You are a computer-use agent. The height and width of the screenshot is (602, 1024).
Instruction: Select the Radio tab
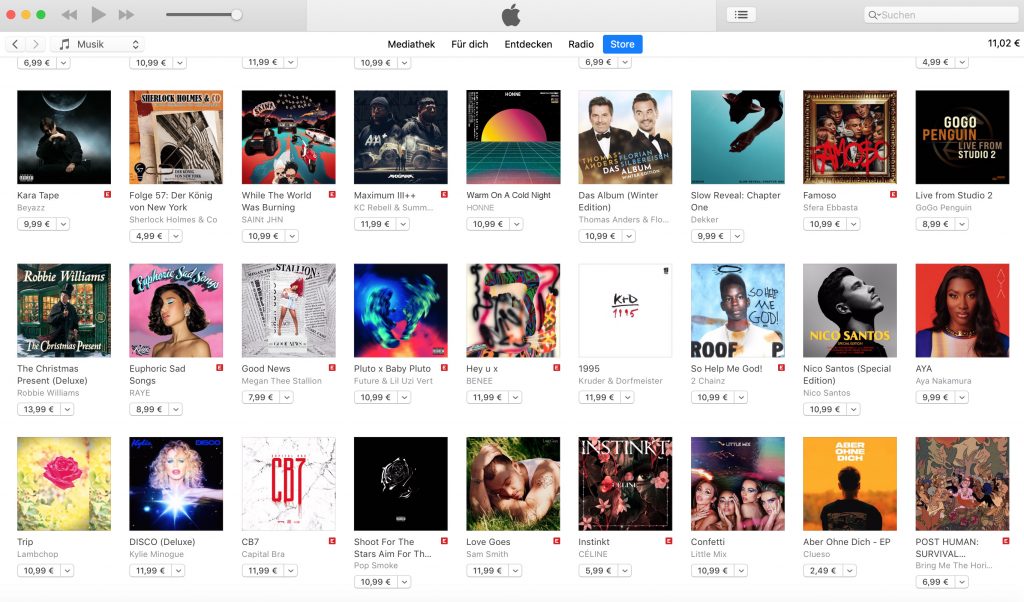tap(581, 44)
